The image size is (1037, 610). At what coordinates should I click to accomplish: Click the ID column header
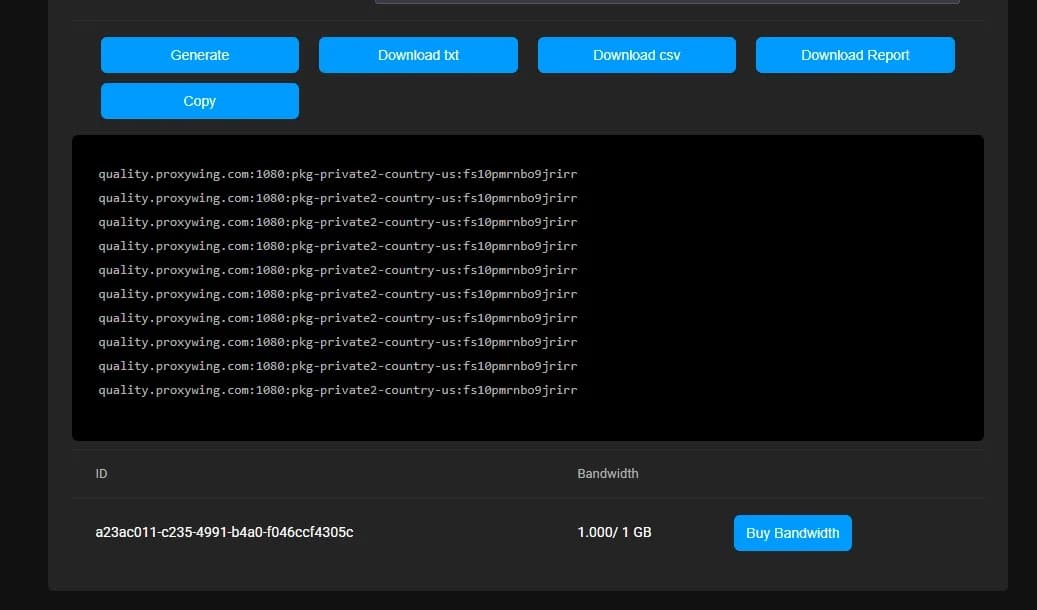(x=101, y=473)
